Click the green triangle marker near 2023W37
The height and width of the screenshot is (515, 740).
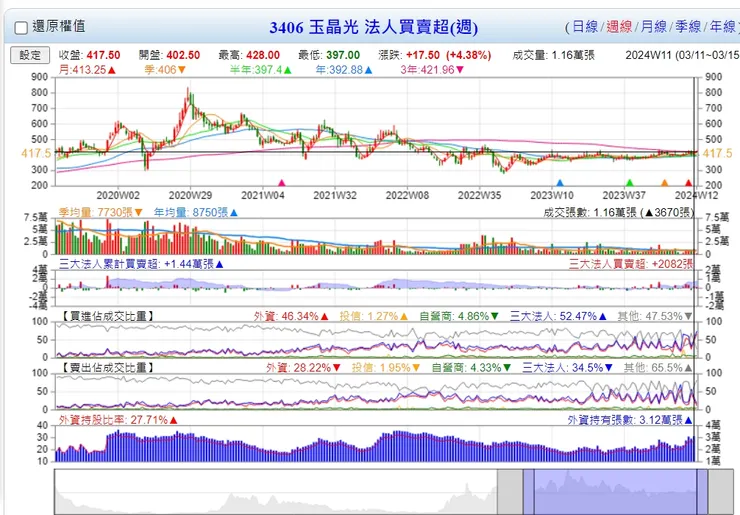coord(629,183)
